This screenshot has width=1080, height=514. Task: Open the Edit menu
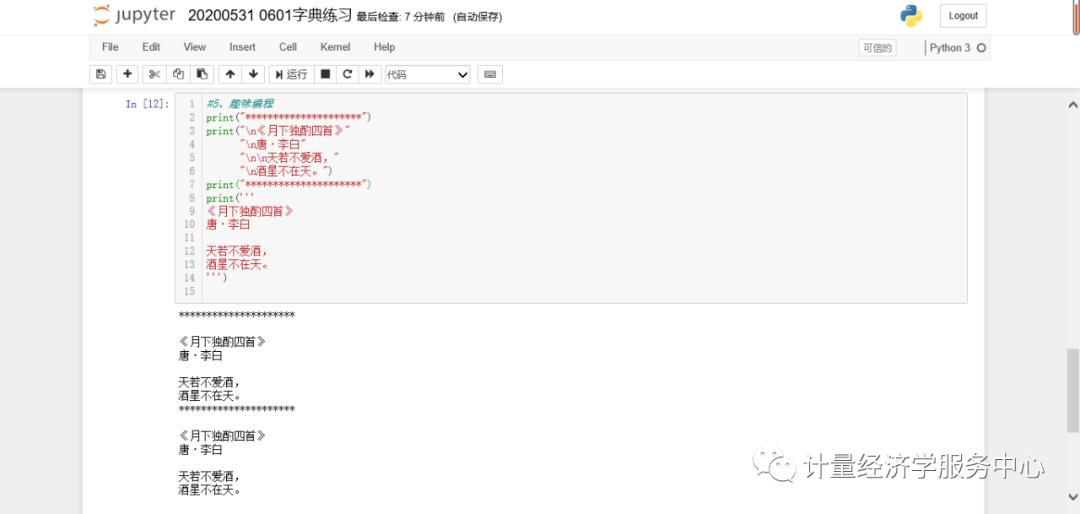pyautogui.click(x=151, y=48)
